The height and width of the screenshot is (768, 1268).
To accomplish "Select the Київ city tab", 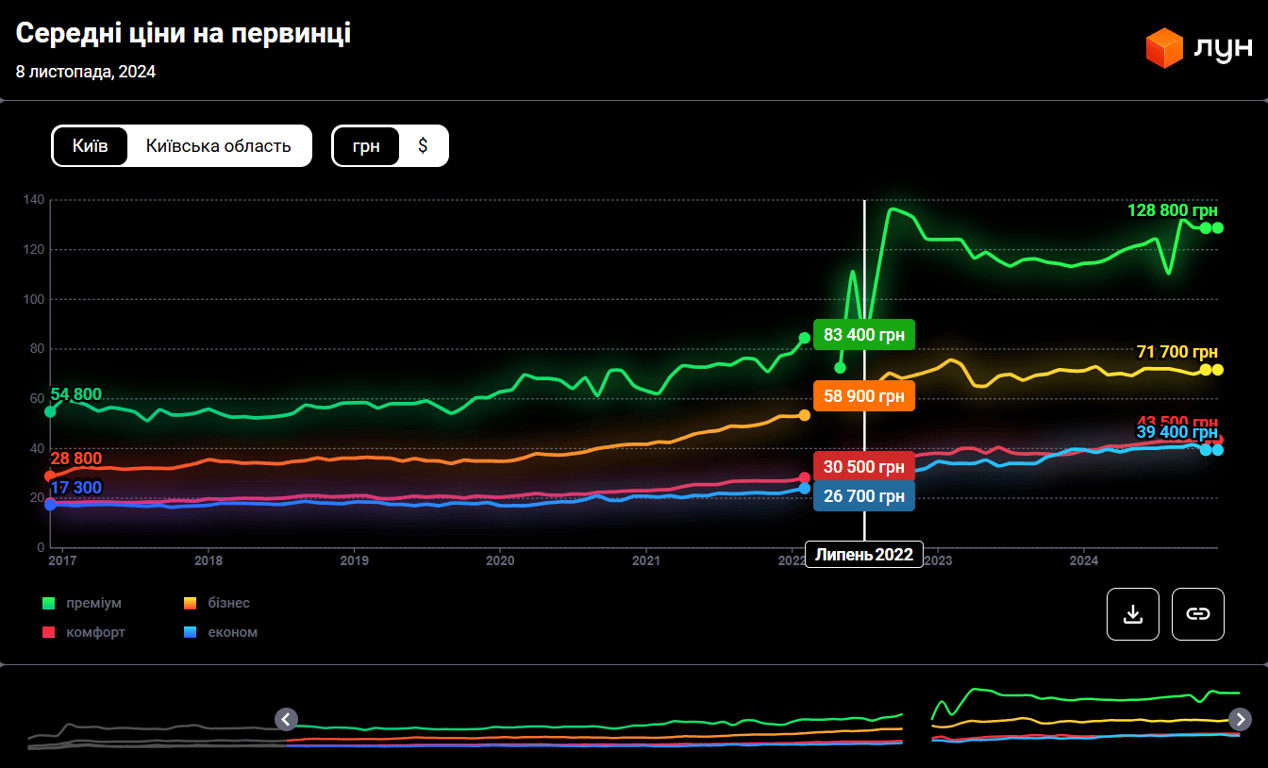I will tap(90, 146).
